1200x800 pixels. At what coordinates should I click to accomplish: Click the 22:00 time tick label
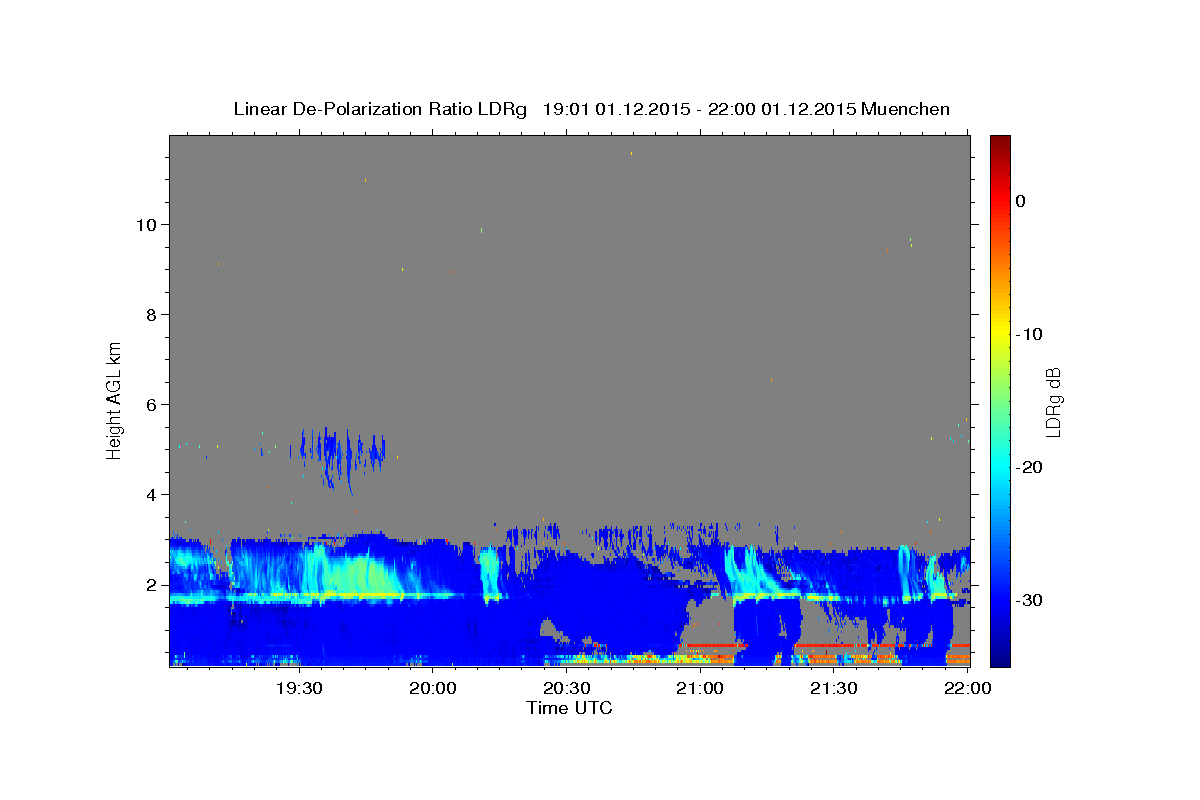(966, 688)
